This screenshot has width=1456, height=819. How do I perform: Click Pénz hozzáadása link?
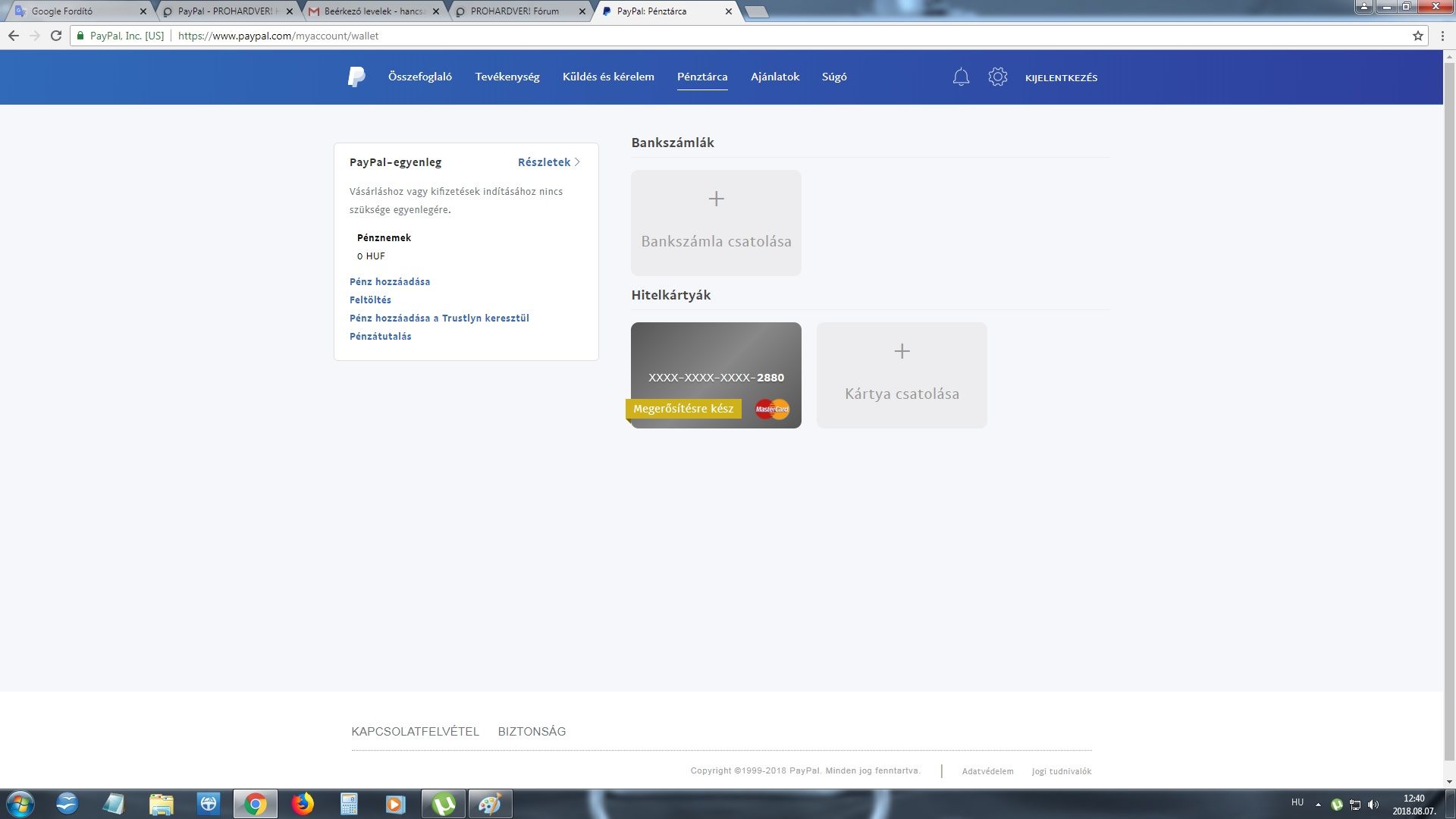pos(389,281)
